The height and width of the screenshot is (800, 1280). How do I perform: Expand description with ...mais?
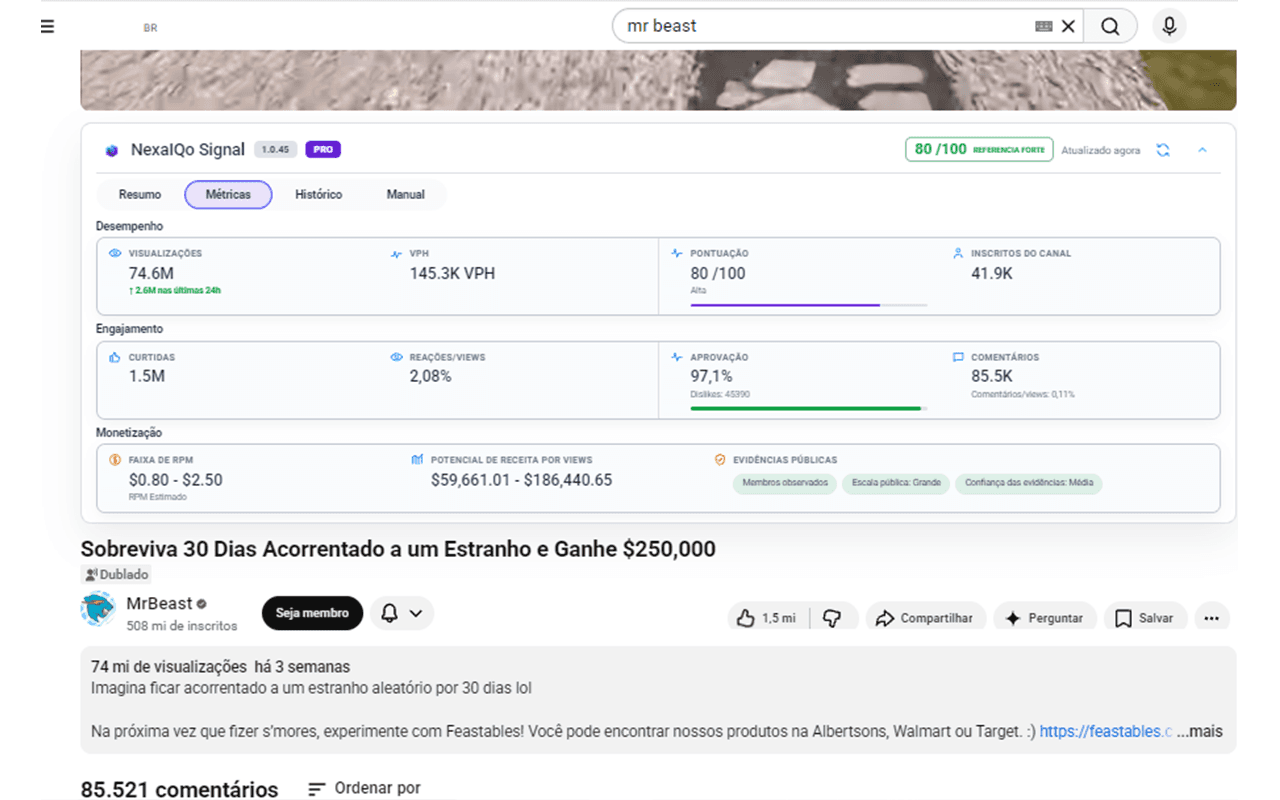point(1199,731)
